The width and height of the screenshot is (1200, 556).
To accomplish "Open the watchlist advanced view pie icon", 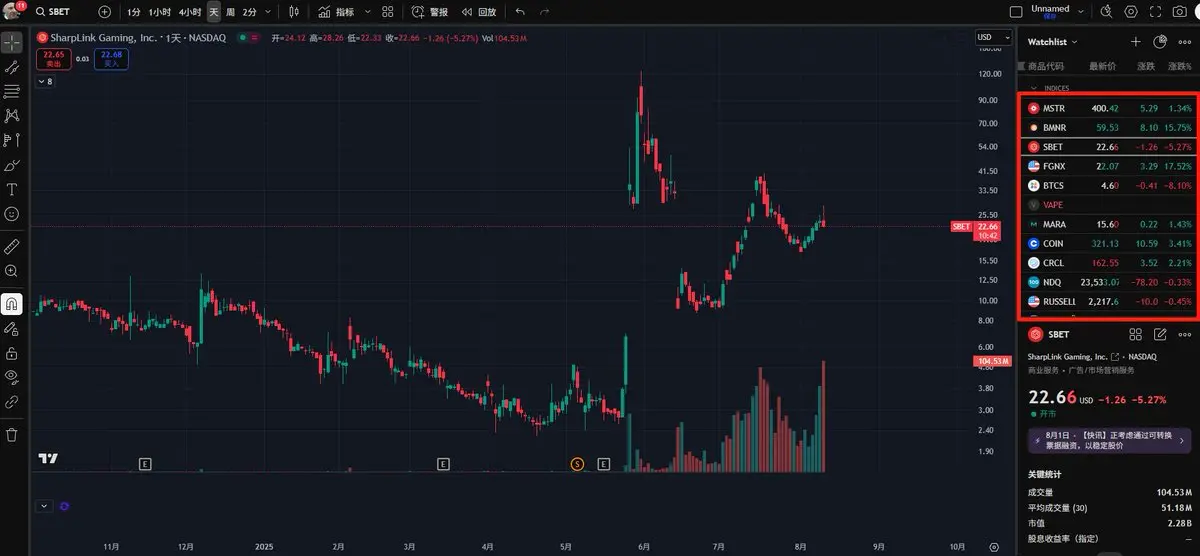I will click(1160, 42).
